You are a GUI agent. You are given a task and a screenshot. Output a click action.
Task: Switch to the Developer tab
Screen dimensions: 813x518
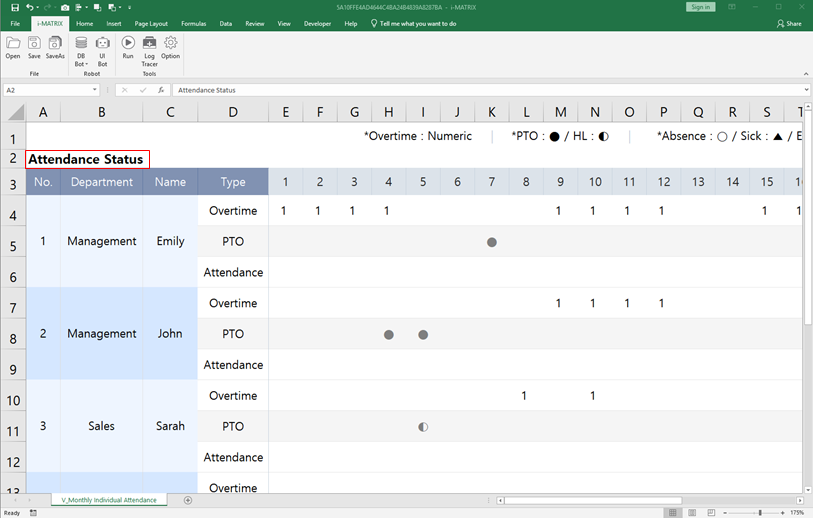coord(317,23)
